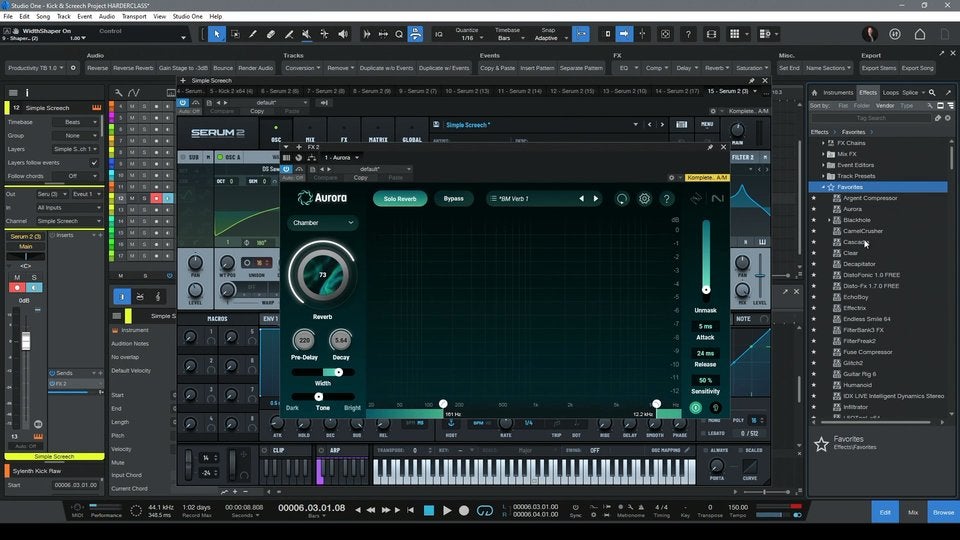Select the Listen speaker tool

(x=343, y=34)
